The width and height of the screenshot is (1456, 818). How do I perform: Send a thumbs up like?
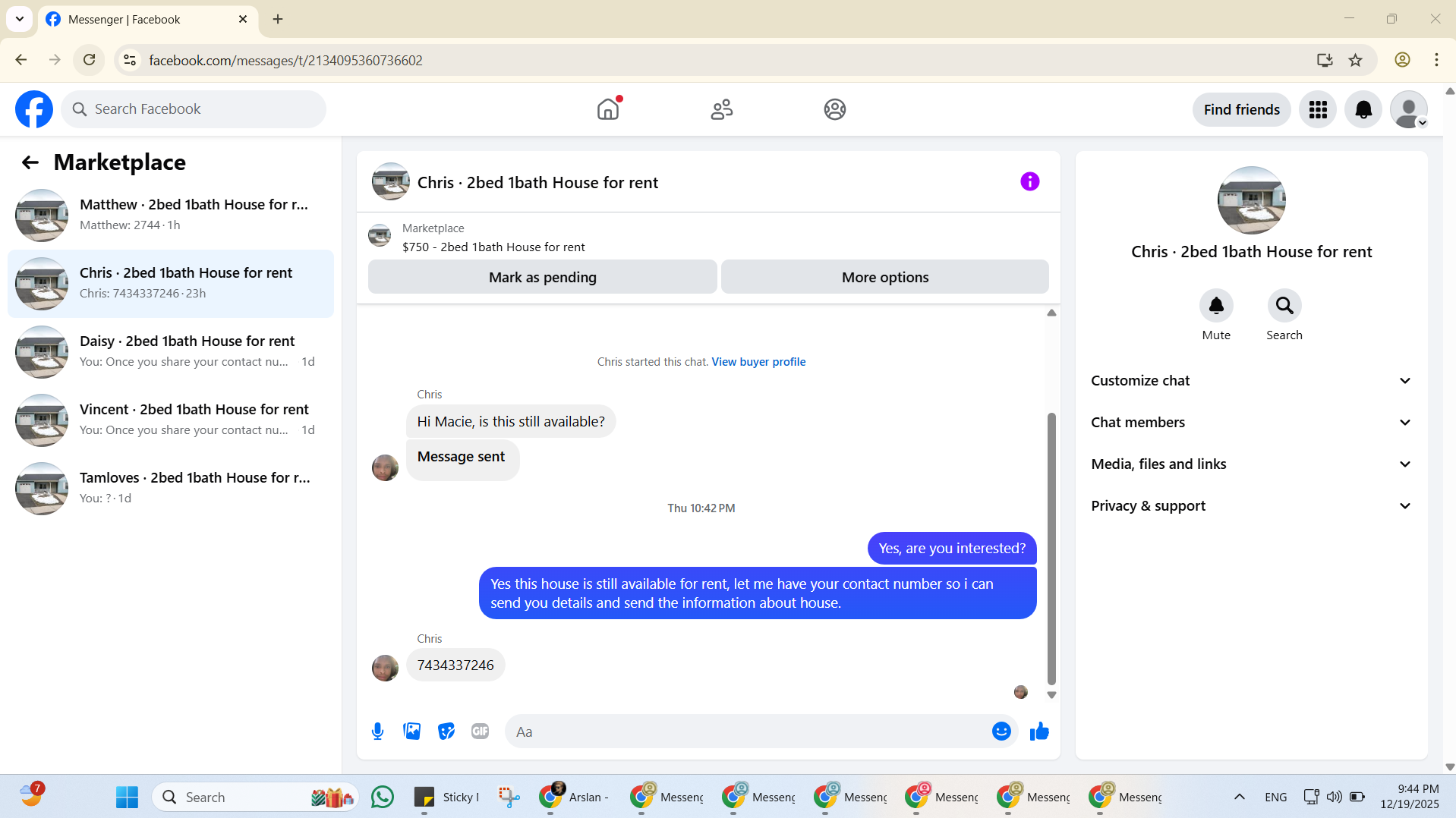coord(1039,731)
